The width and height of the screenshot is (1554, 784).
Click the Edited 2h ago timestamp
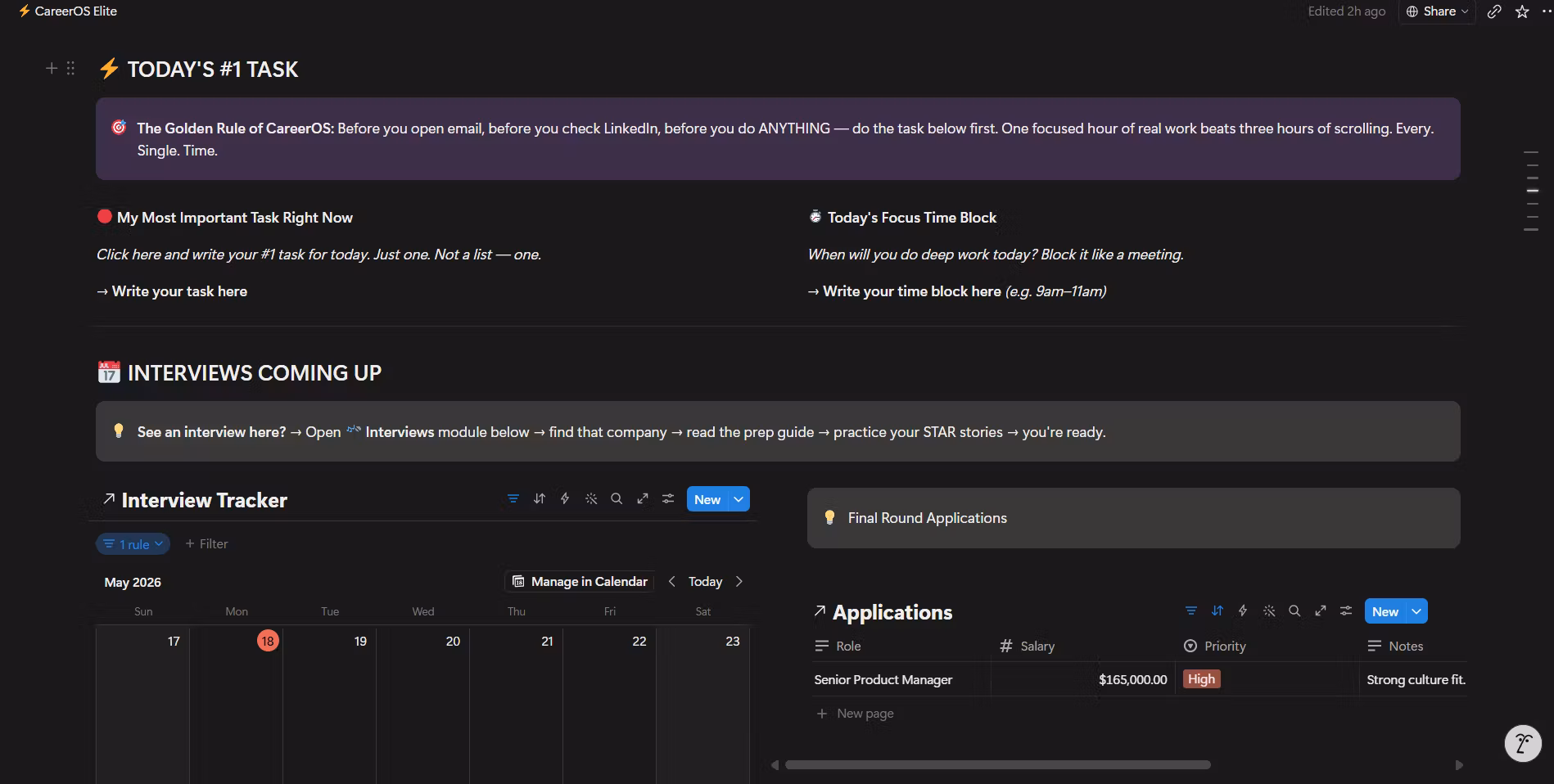point(1346,11)
